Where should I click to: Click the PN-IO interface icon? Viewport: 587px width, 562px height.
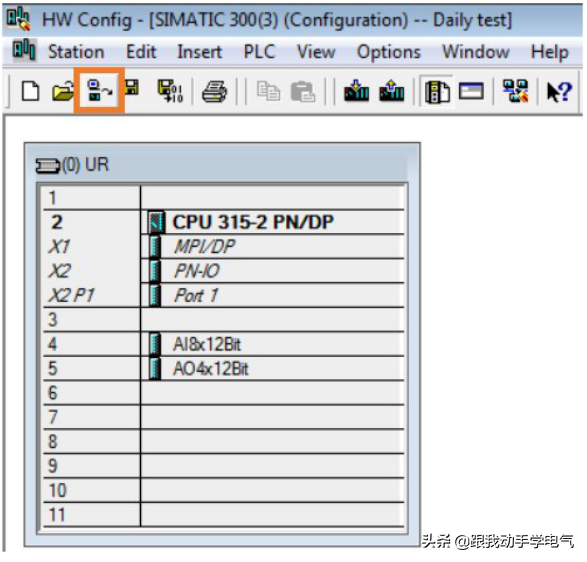[x=155, y=271]
